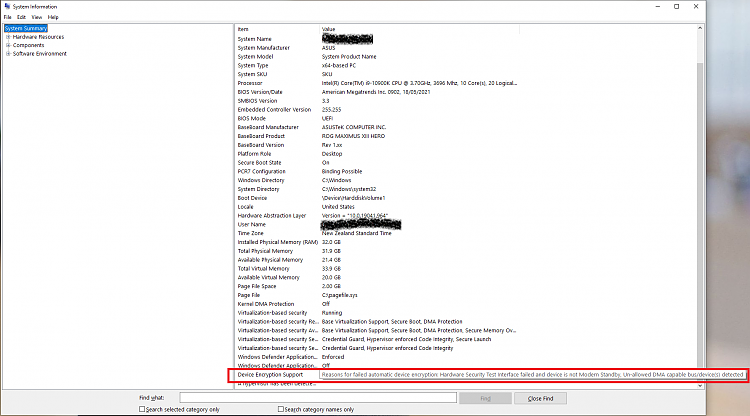
Task: Select the BaseBoard Manufacturer row
Action: coord(377,127)
